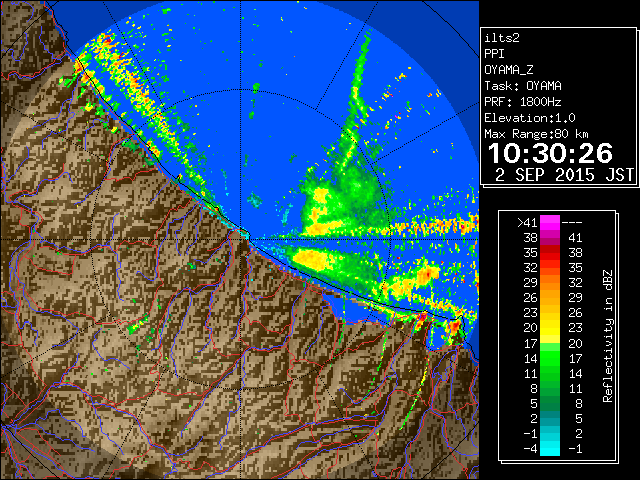
Task: Pick the red swatch in reflectivity legend
Action: [x=550, y=252]
